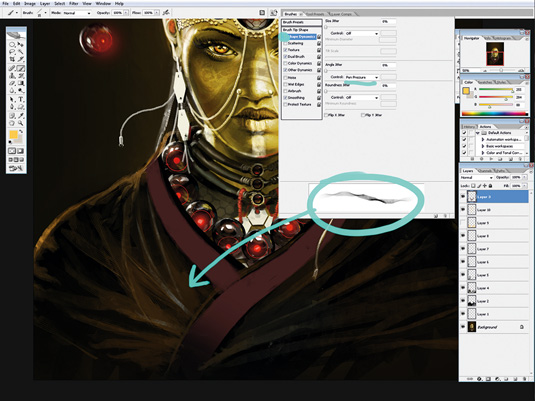The width and height of the screenshot is (535, 401).
Task: Click the Angle Jitter percentage field
Action: point(388,65)
